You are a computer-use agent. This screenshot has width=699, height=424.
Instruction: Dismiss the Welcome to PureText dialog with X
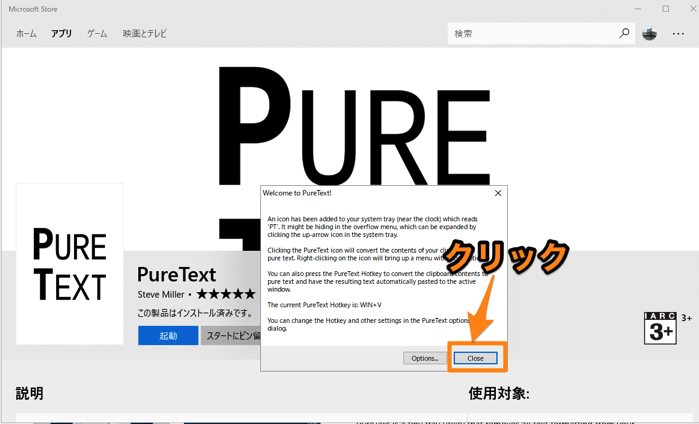498,193
